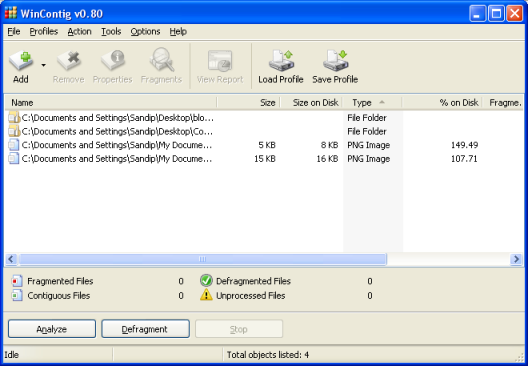Open the Add button dropdown arrow
This screenshot has width=528, height=366.
(43, 65)
